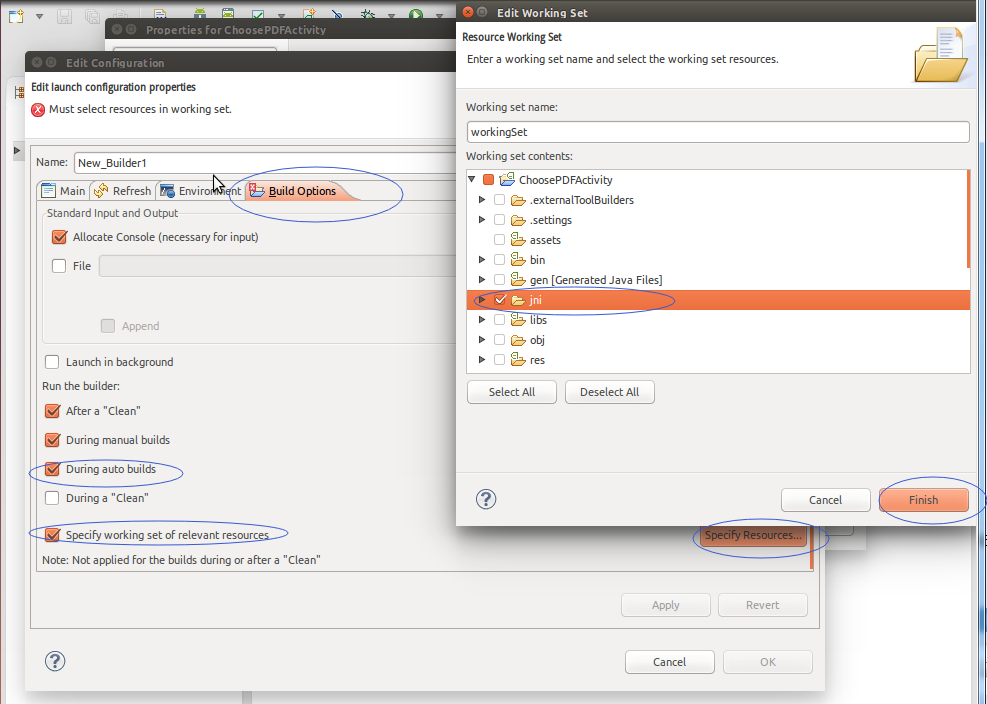The image size is (987, 704).
Task: Expand the obj folder
Action: 482,339
